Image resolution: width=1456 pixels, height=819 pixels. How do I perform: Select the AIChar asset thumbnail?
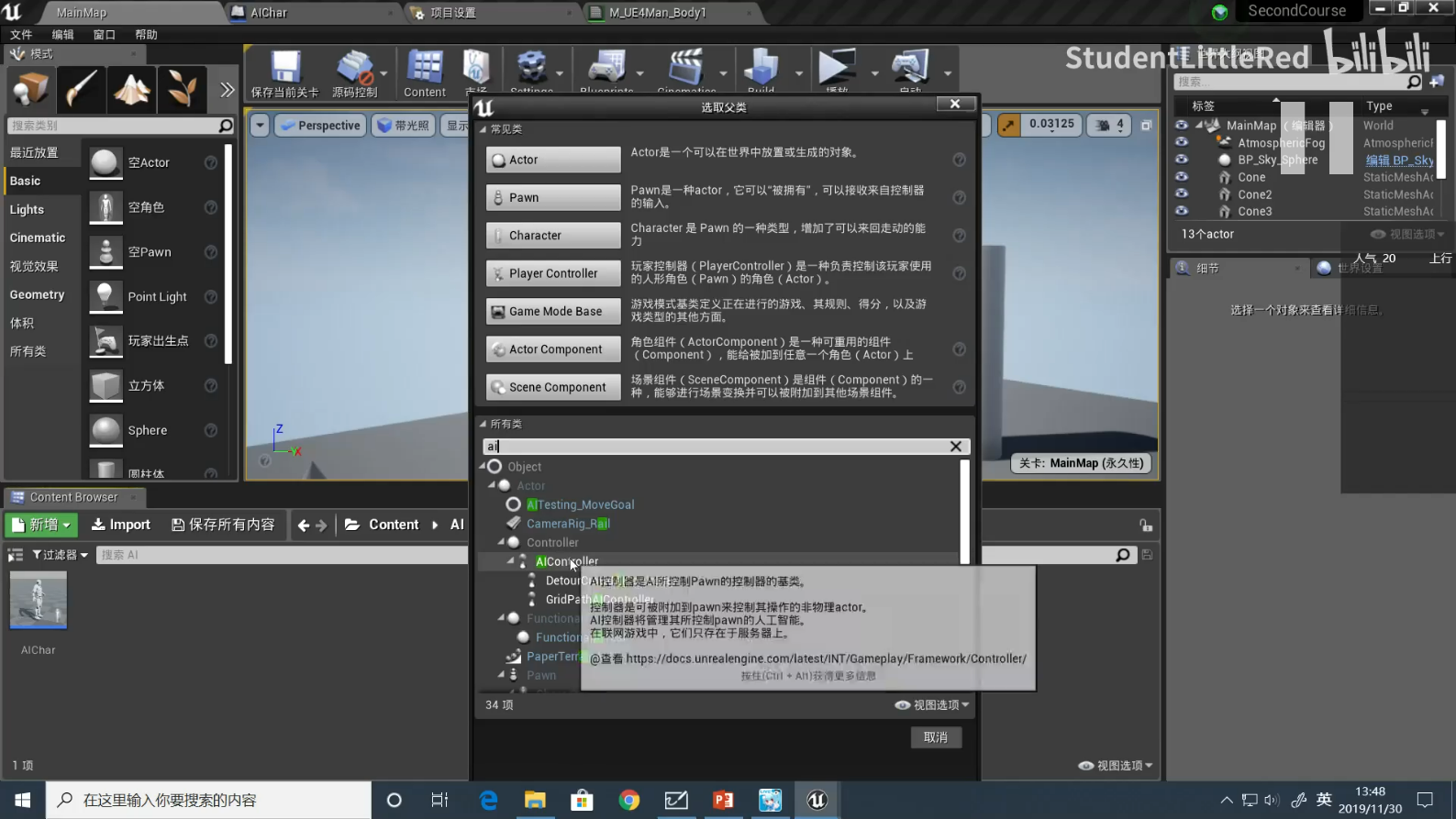tap(38, 600)
